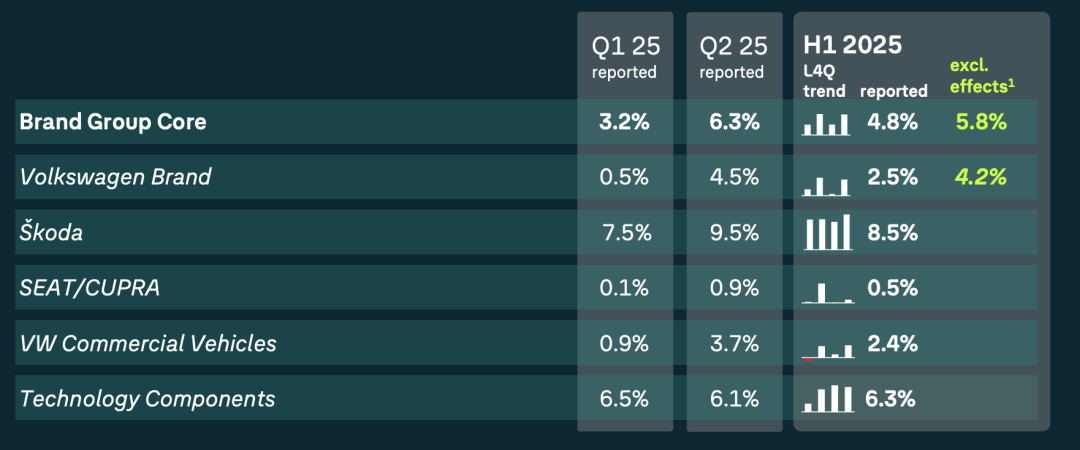Click the H1 2025 heading
This screenshot has height=450, width=1080.
click(x=853, y=45)
